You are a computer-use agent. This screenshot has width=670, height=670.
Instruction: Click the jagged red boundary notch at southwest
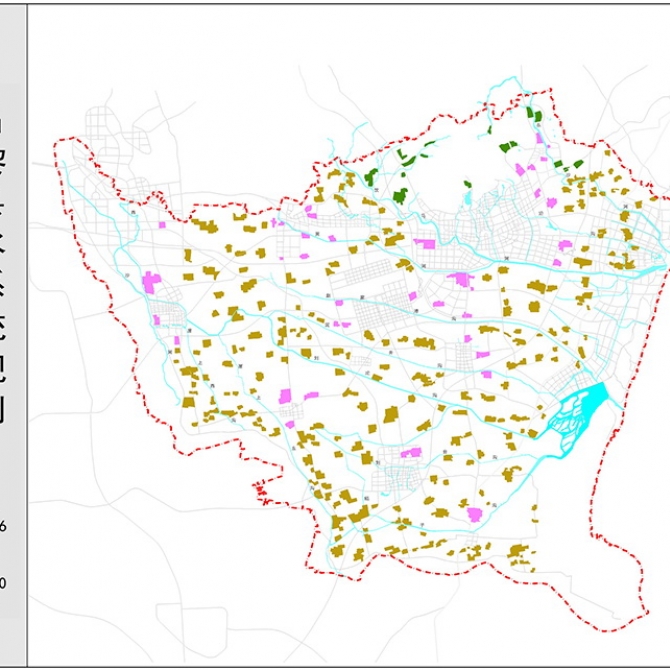(x=261, y=490)
